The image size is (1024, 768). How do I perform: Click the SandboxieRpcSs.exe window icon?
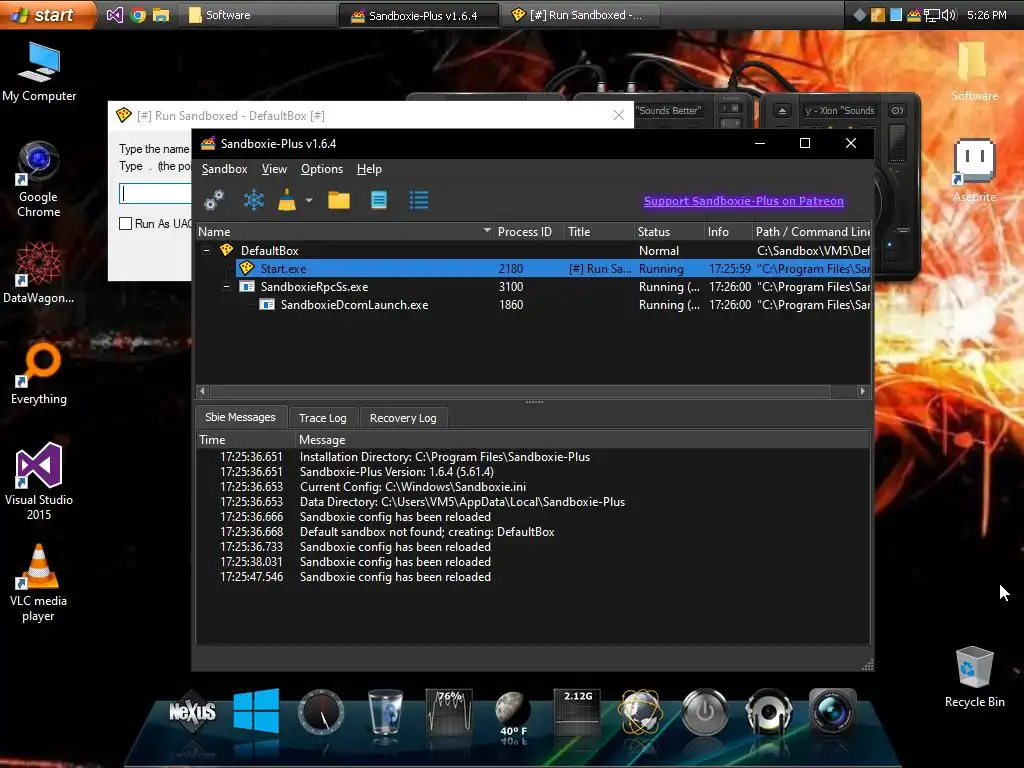tap(247, 287)
